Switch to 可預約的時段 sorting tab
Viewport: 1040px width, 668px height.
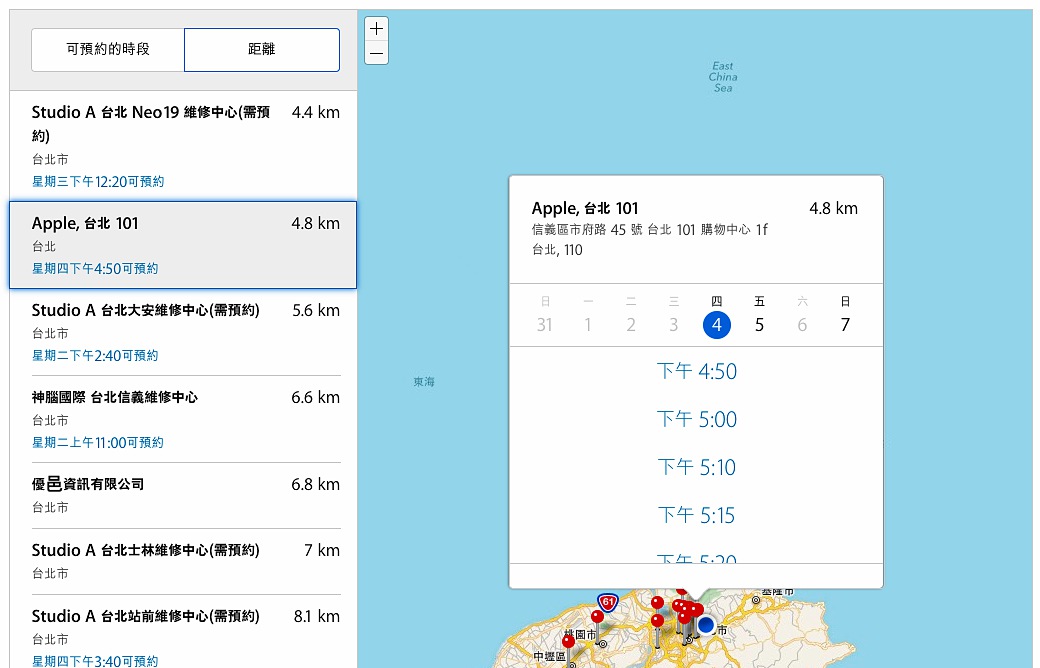[108, 49]
